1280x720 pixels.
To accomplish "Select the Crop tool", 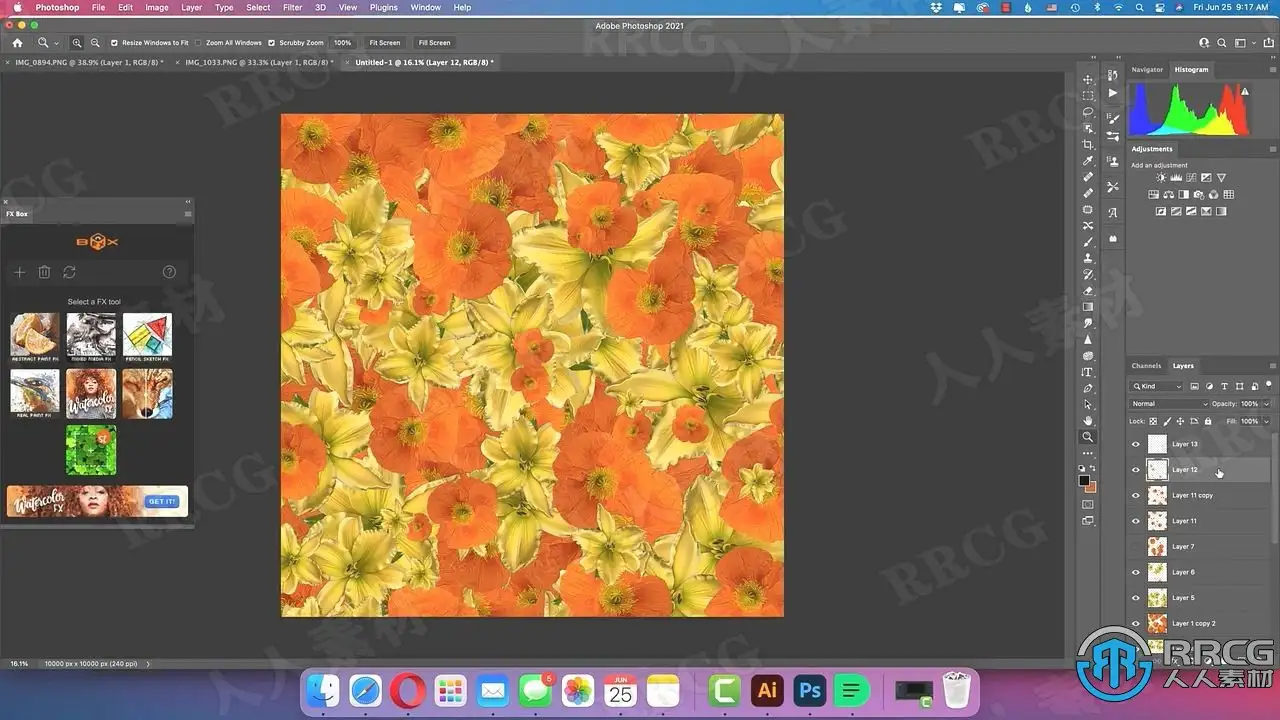I will tap(1088, 145).
